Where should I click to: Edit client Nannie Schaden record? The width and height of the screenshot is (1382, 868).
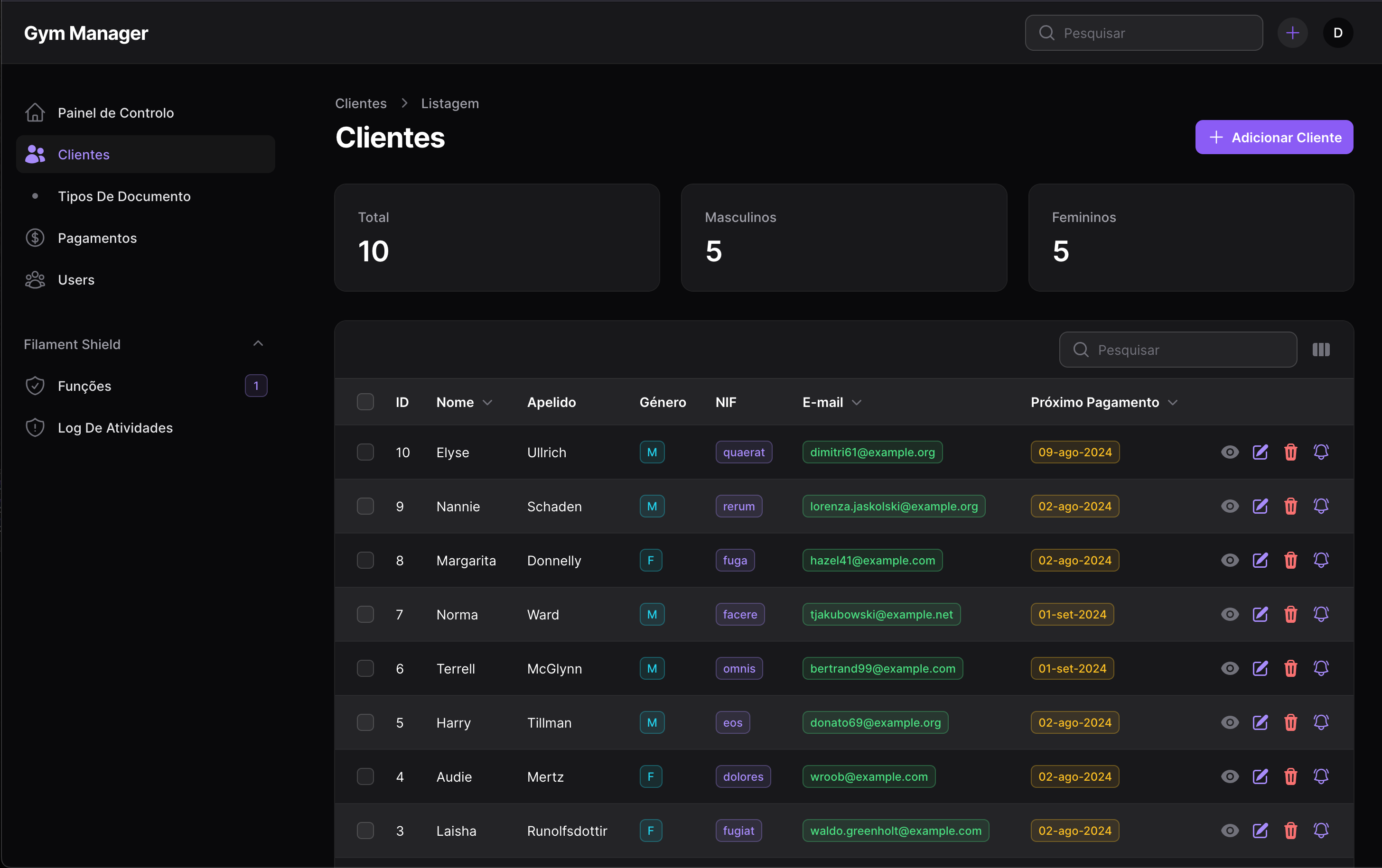1260,506
